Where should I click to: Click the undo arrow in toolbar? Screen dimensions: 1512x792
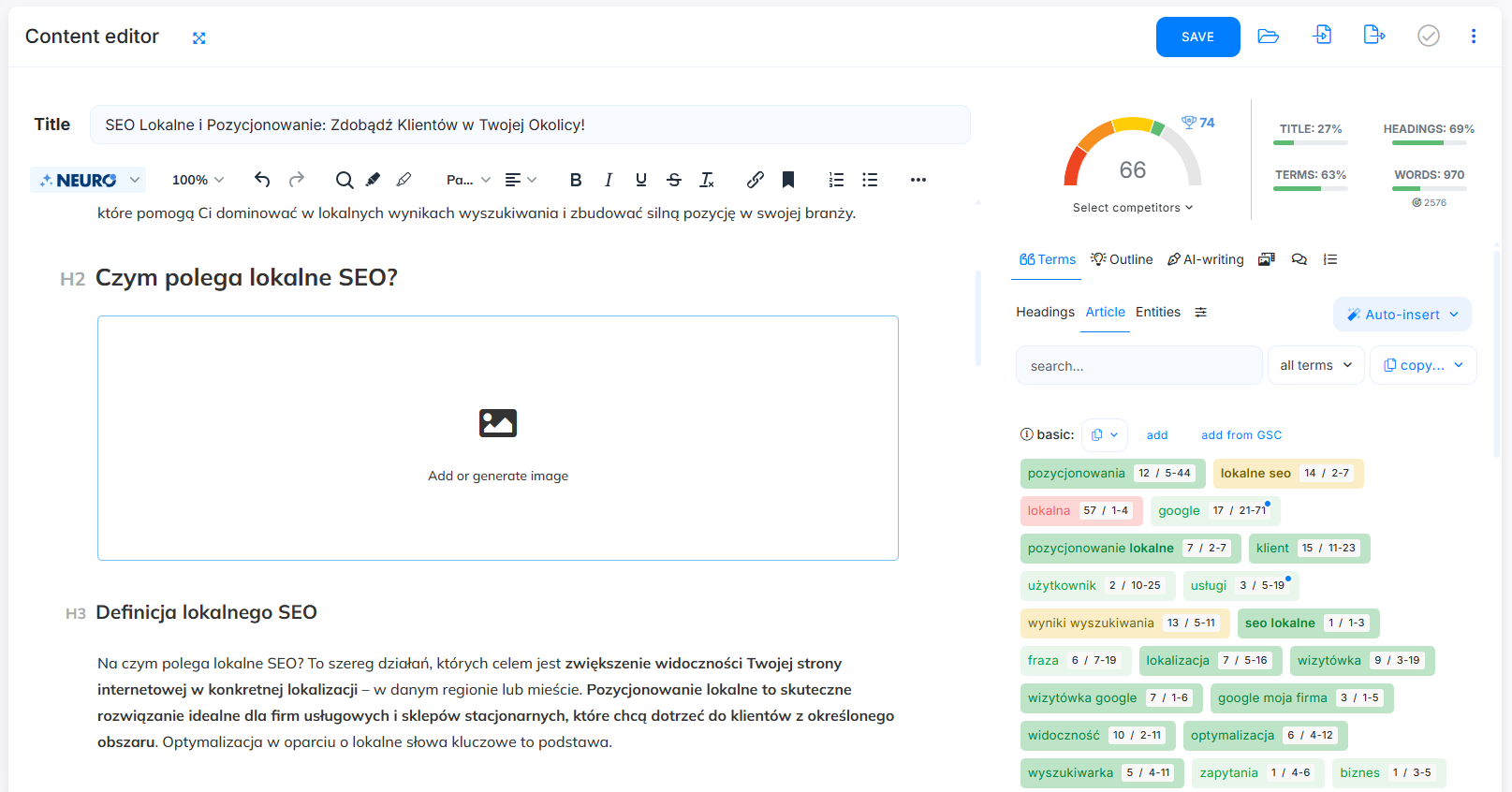pos(262,180)
